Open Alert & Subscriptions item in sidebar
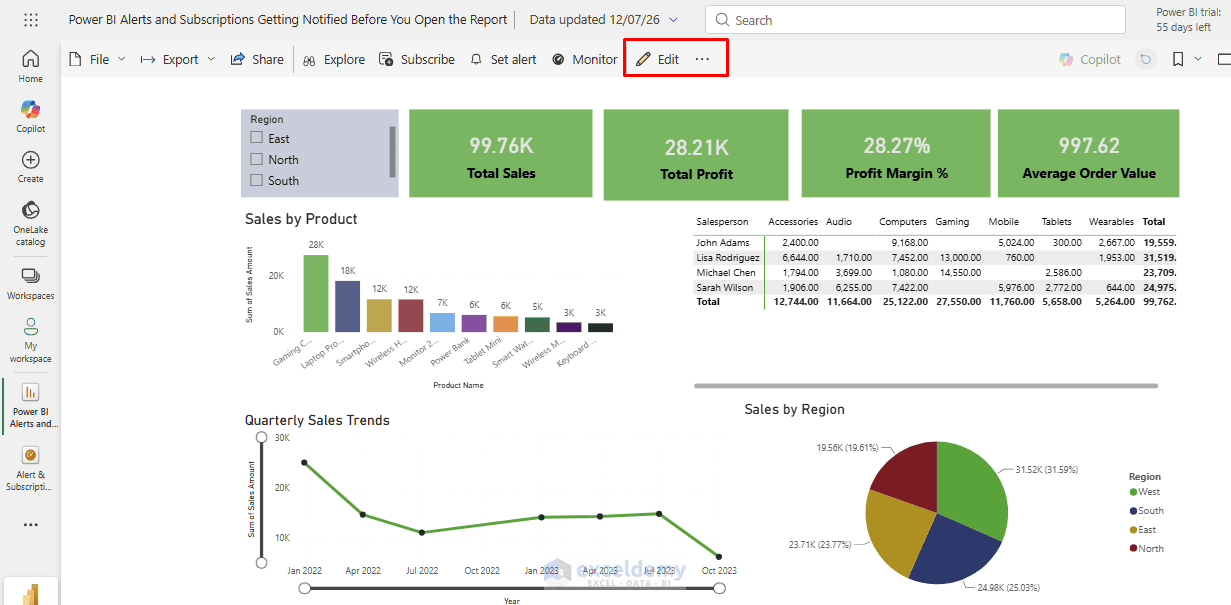The height and width of the screenshot is (605, 1231). click(31, 467)
